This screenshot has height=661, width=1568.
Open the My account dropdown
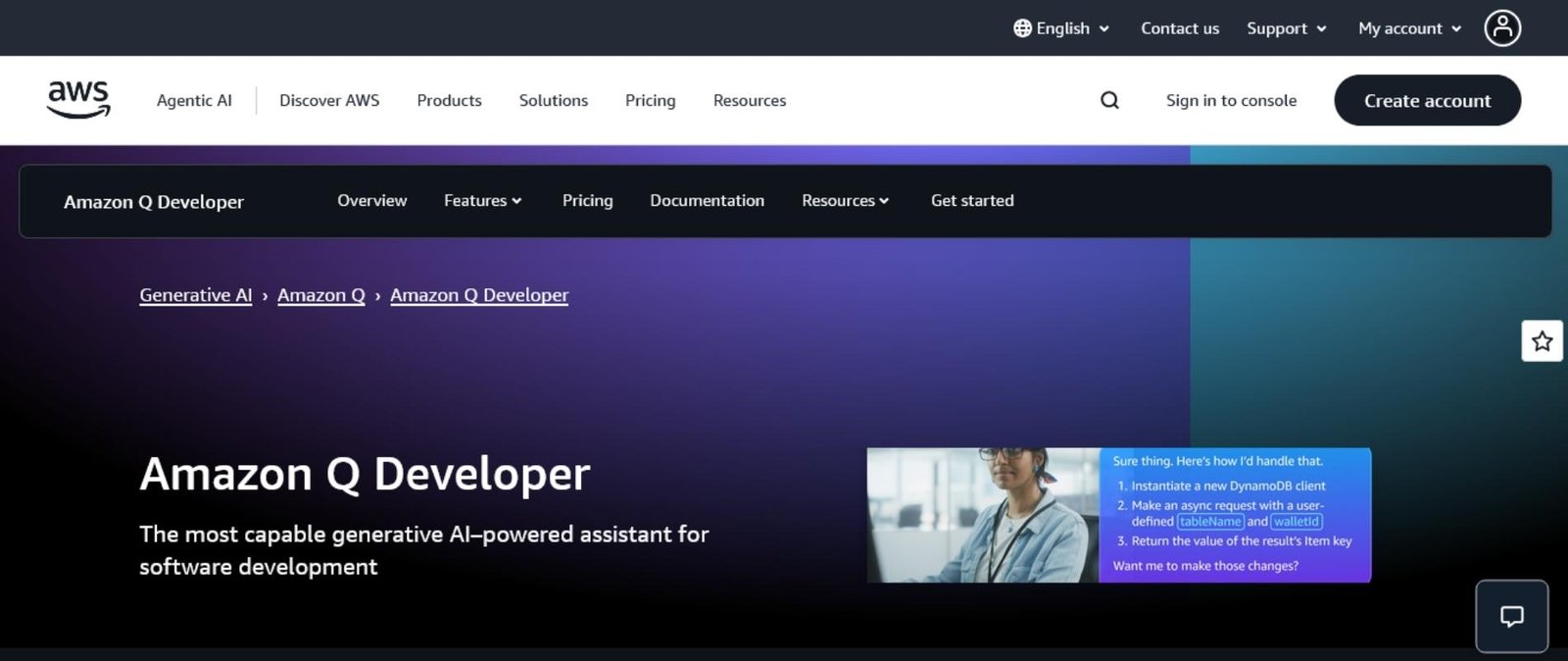point(1409,28)
